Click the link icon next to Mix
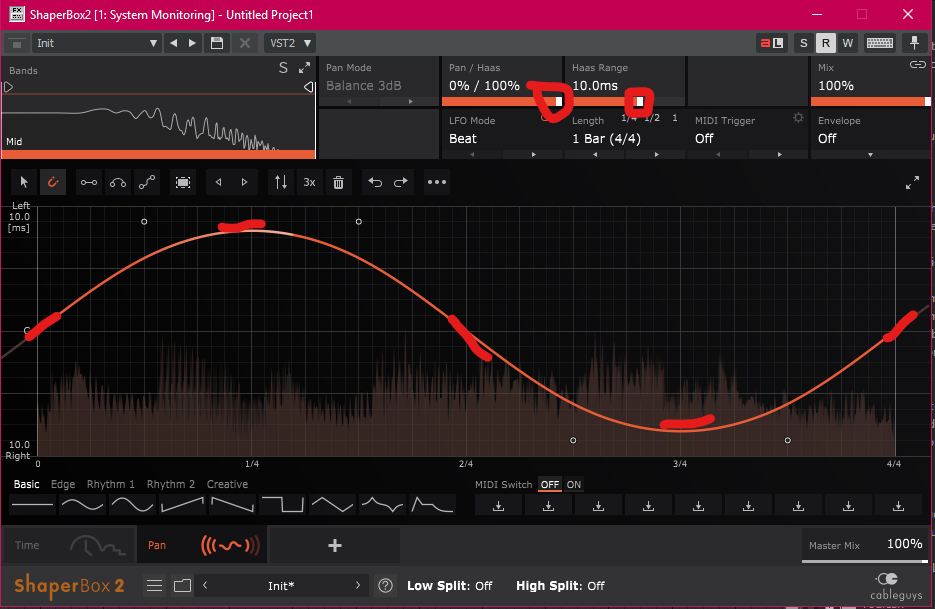Viewport: 935px width, 609px height. tap(918, 64)
